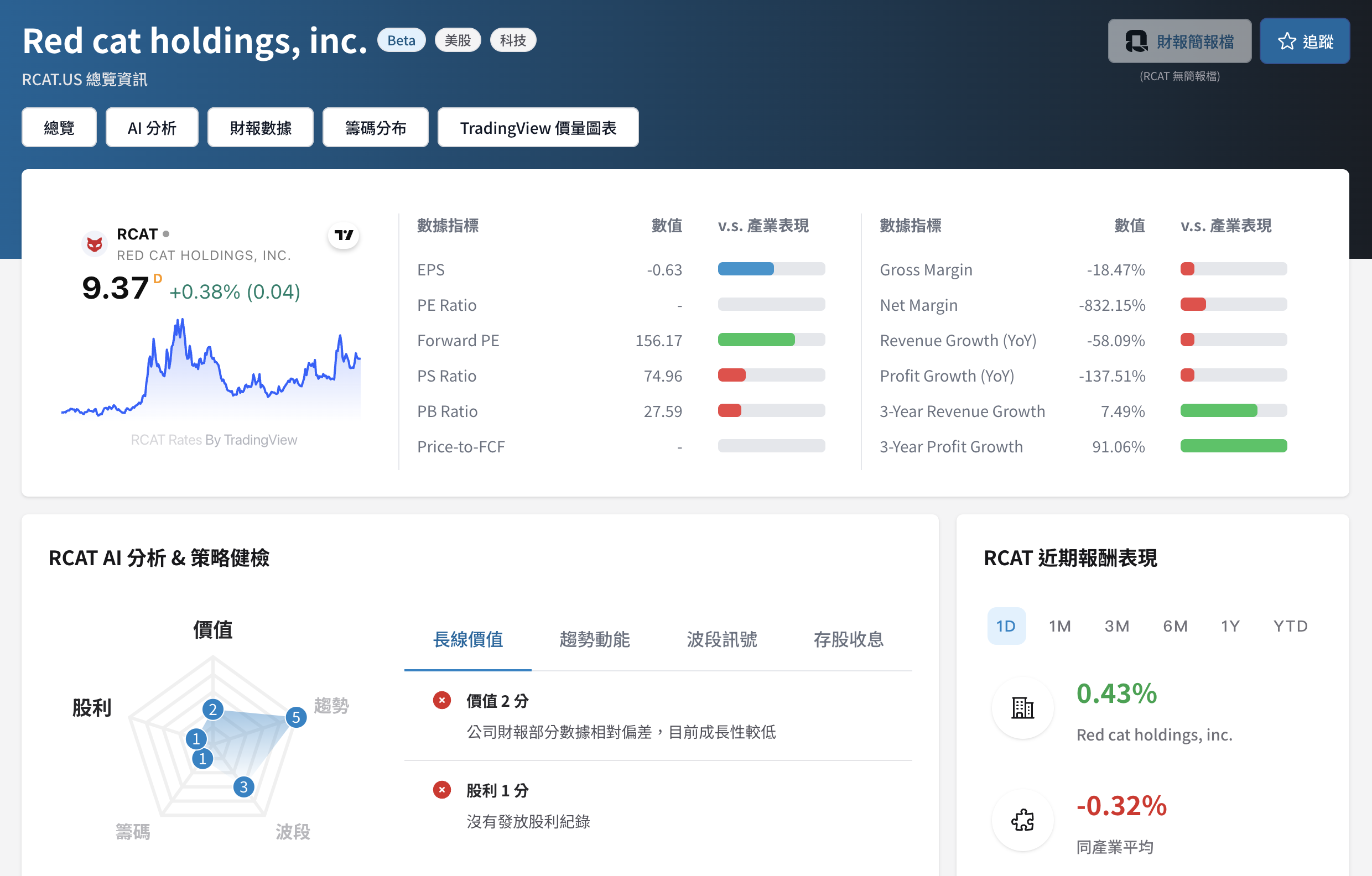The image size is (1372, 876).
Task: Go to the 籌碼分布 section
Action: tap(375, 128)
